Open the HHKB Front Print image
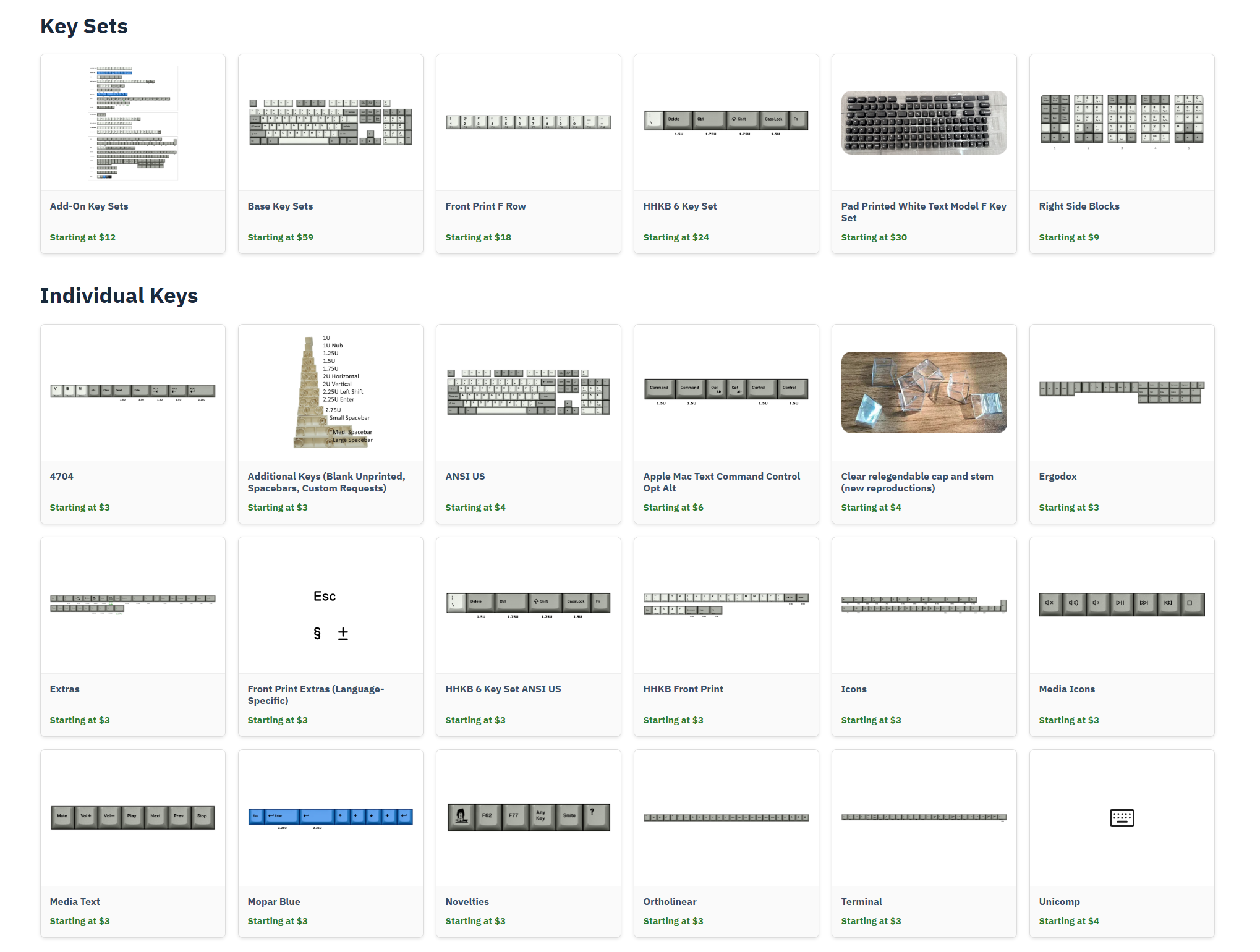 pyautogui.click(x=726, y=605)
